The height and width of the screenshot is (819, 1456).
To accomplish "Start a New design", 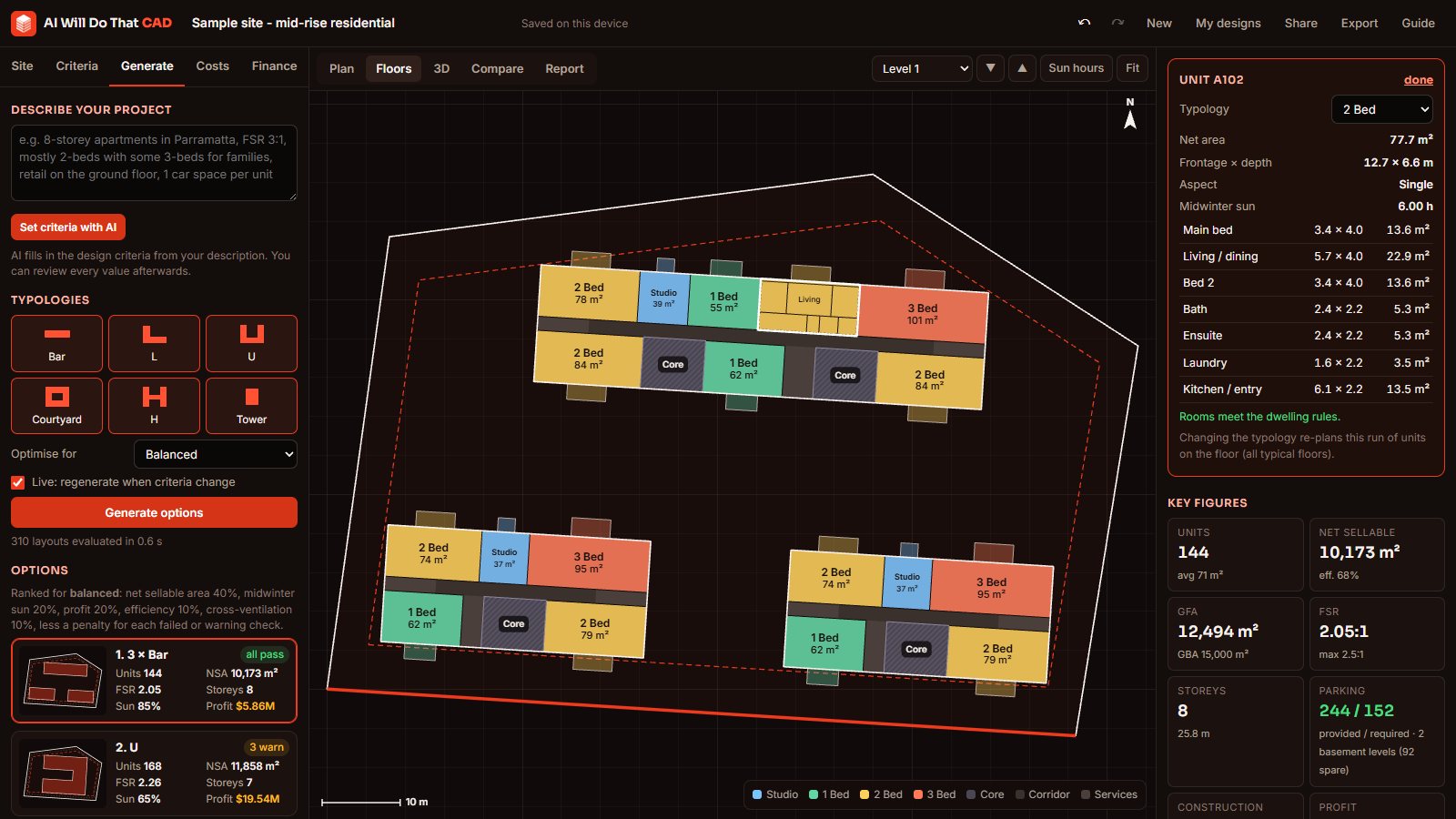I will coord(1158,23).
